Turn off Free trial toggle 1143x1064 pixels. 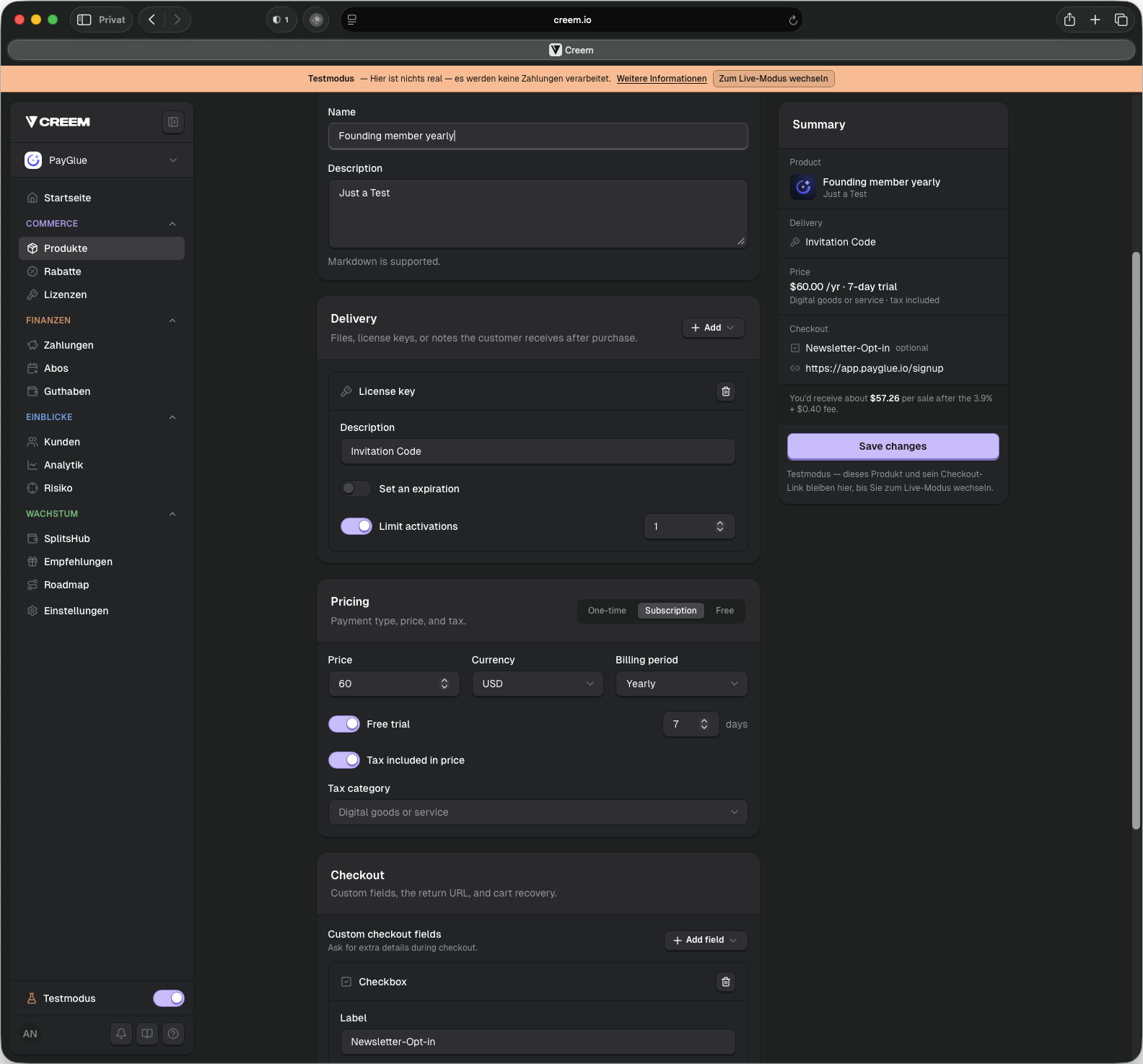[x=344, y=724]
